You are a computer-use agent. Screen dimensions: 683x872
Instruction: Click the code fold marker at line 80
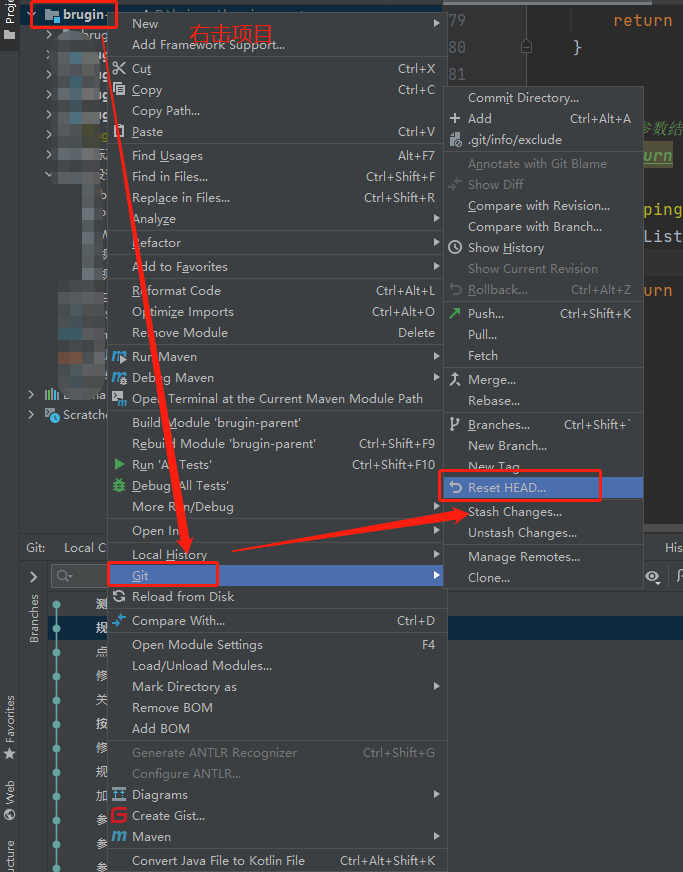tap(526, 46)
